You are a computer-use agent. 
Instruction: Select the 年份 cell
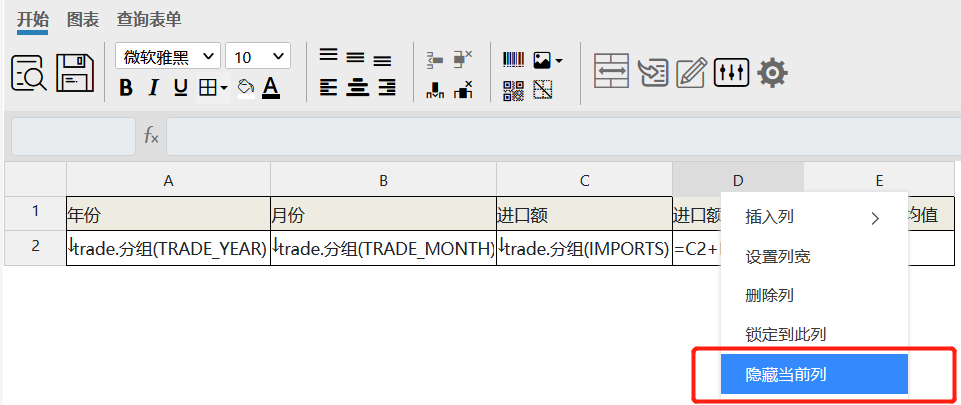[x=168, y=214]
